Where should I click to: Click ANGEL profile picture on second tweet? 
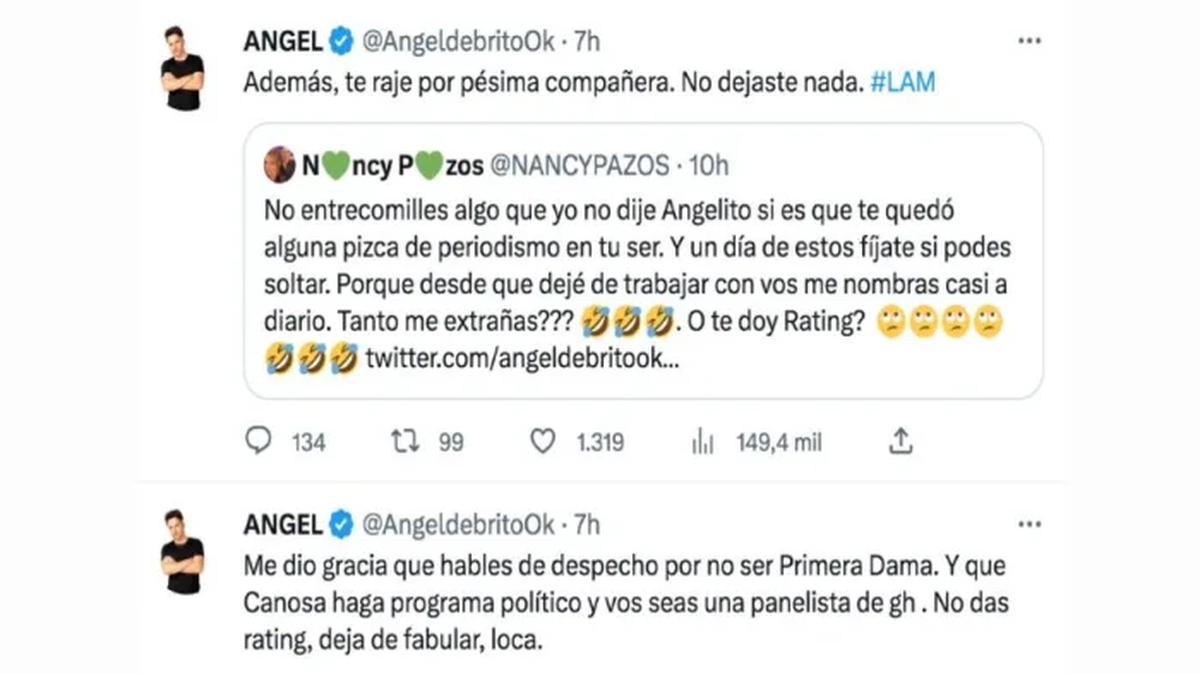(x=183, y=551)
